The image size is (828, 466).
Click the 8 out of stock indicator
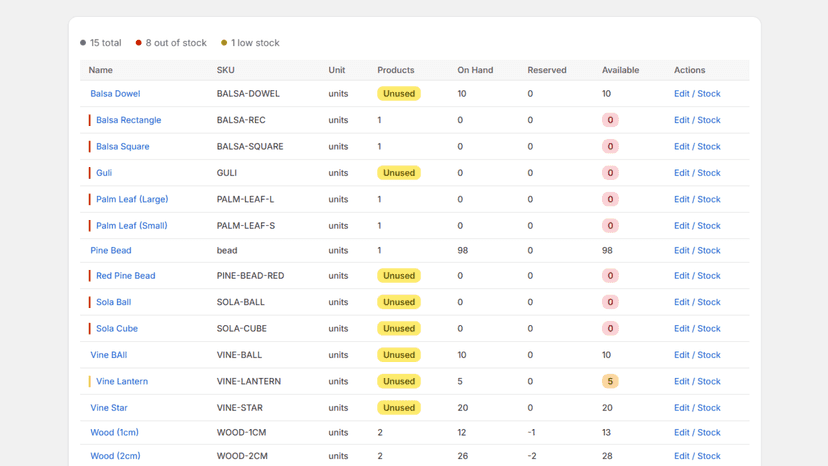click(x=171, y=43)
